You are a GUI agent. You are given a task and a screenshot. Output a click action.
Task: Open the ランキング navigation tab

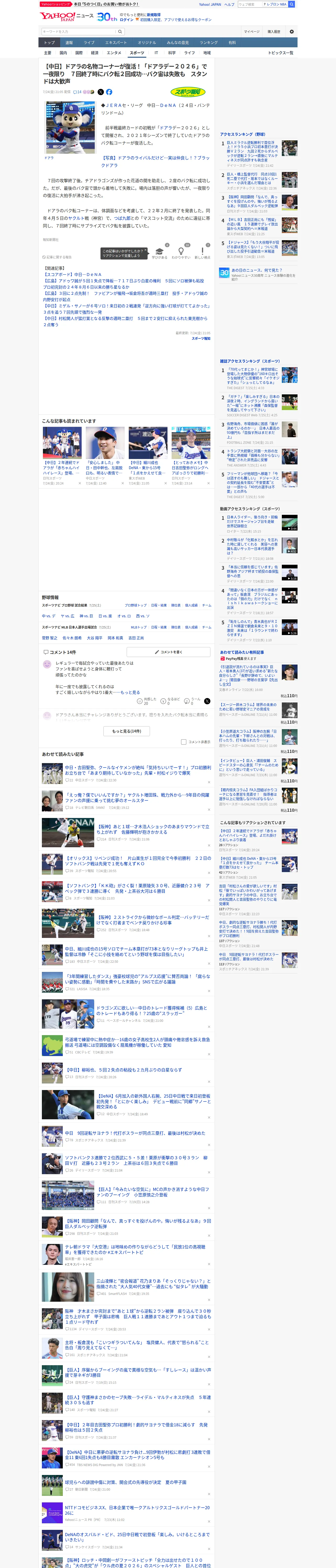(x=209, y=43)
